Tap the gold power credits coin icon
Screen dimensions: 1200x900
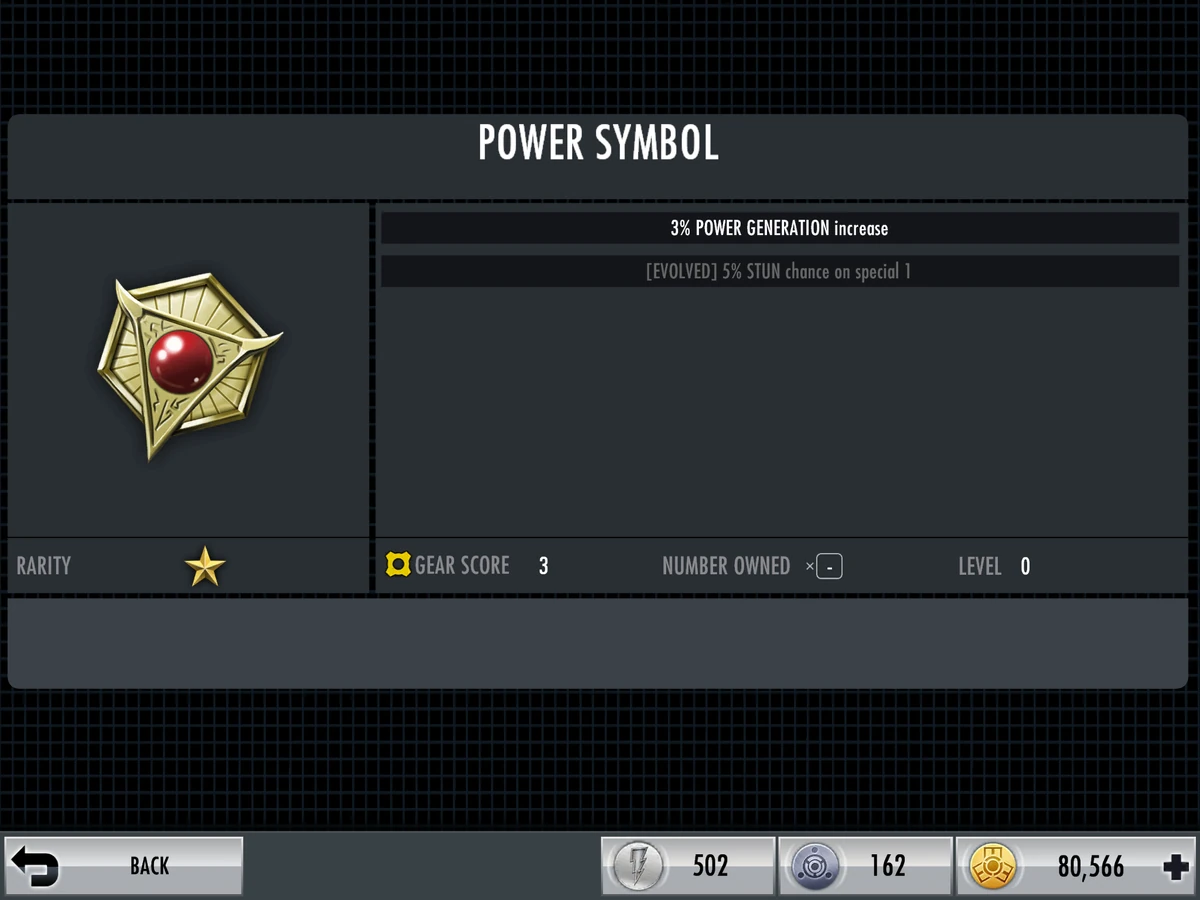tap(990, 866)
